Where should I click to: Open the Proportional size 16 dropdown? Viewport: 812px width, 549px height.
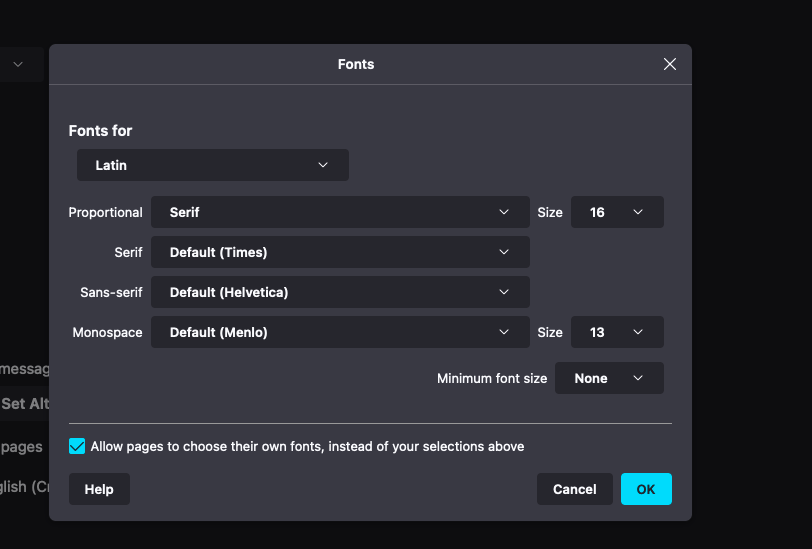[617, 212]
